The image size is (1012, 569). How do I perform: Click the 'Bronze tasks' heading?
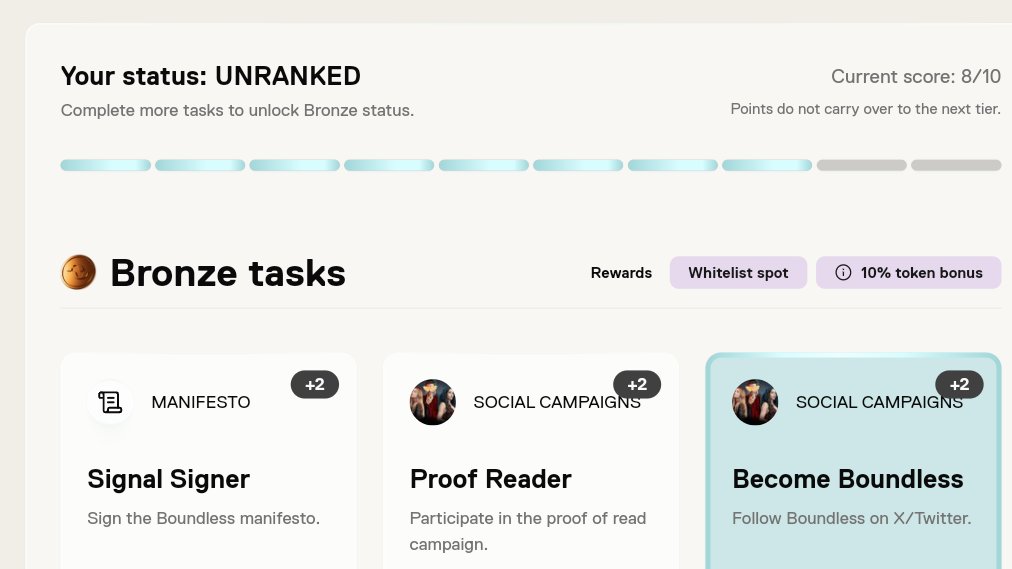(228, 273)
